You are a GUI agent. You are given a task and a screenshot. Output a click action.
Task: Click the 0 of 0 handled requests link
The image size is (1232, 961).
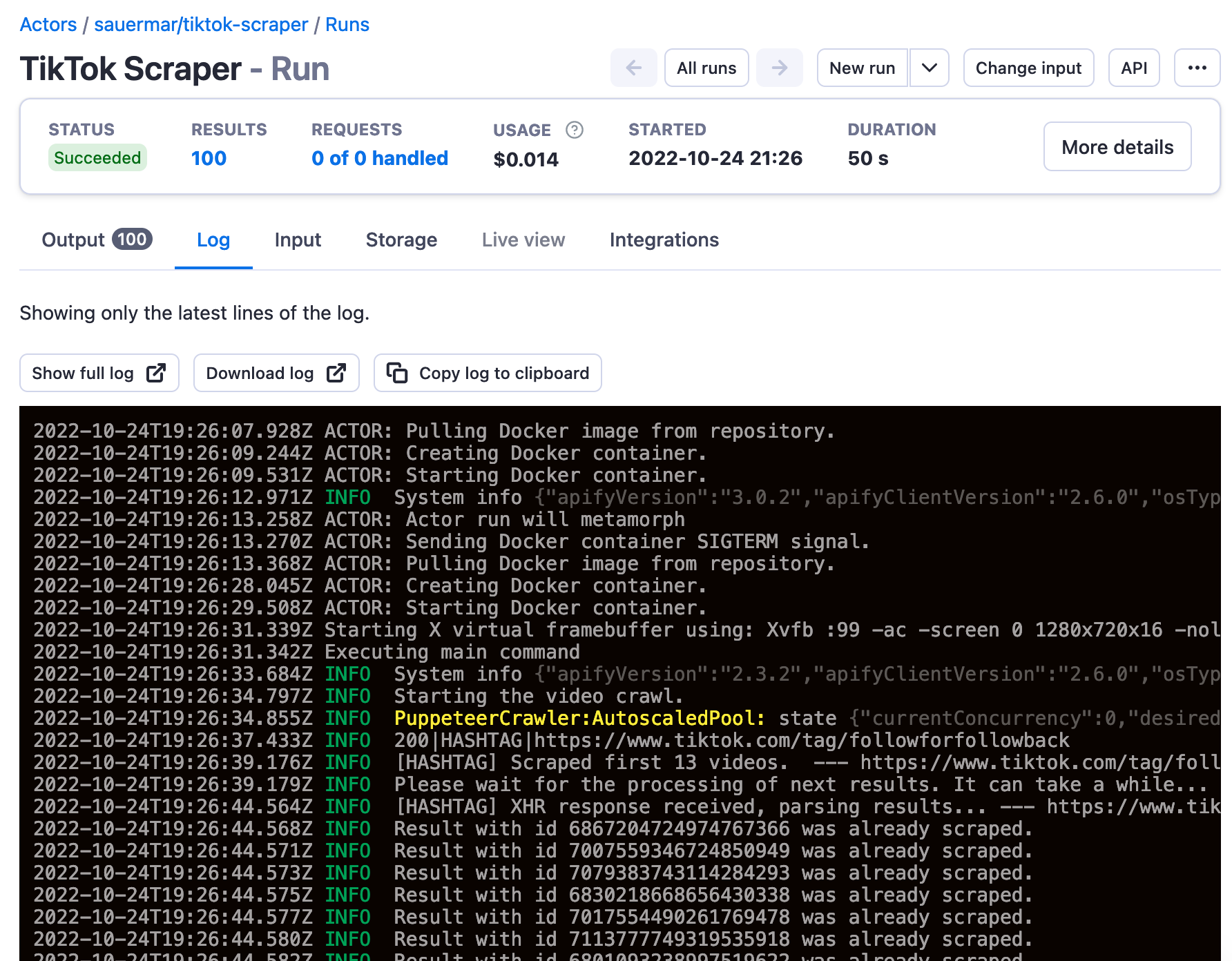click(x=380, y=158)
